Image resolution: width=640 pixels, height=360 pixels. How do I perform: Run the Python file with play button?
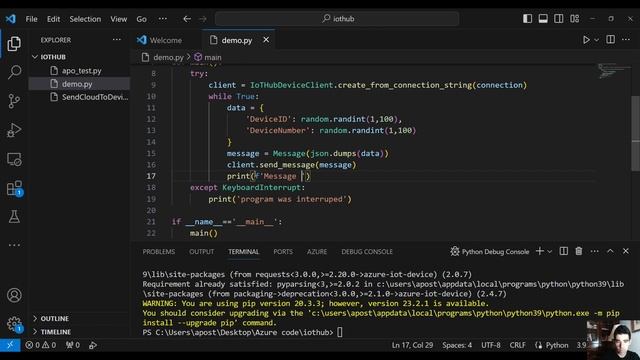(x=586, y=40)
